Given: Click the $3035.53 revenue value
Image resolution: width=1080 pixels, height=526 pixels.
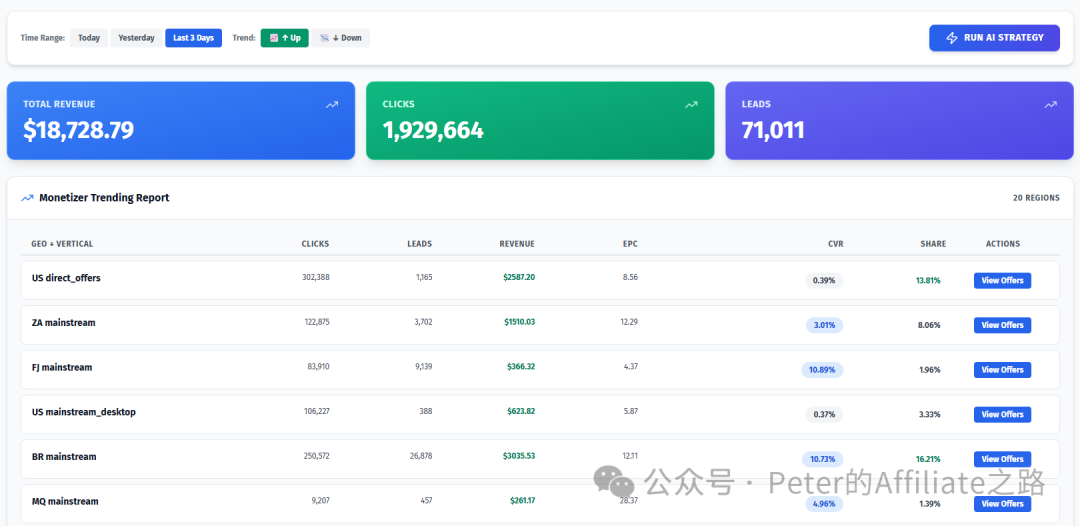Looking at the screenshot, I should 519,456.
